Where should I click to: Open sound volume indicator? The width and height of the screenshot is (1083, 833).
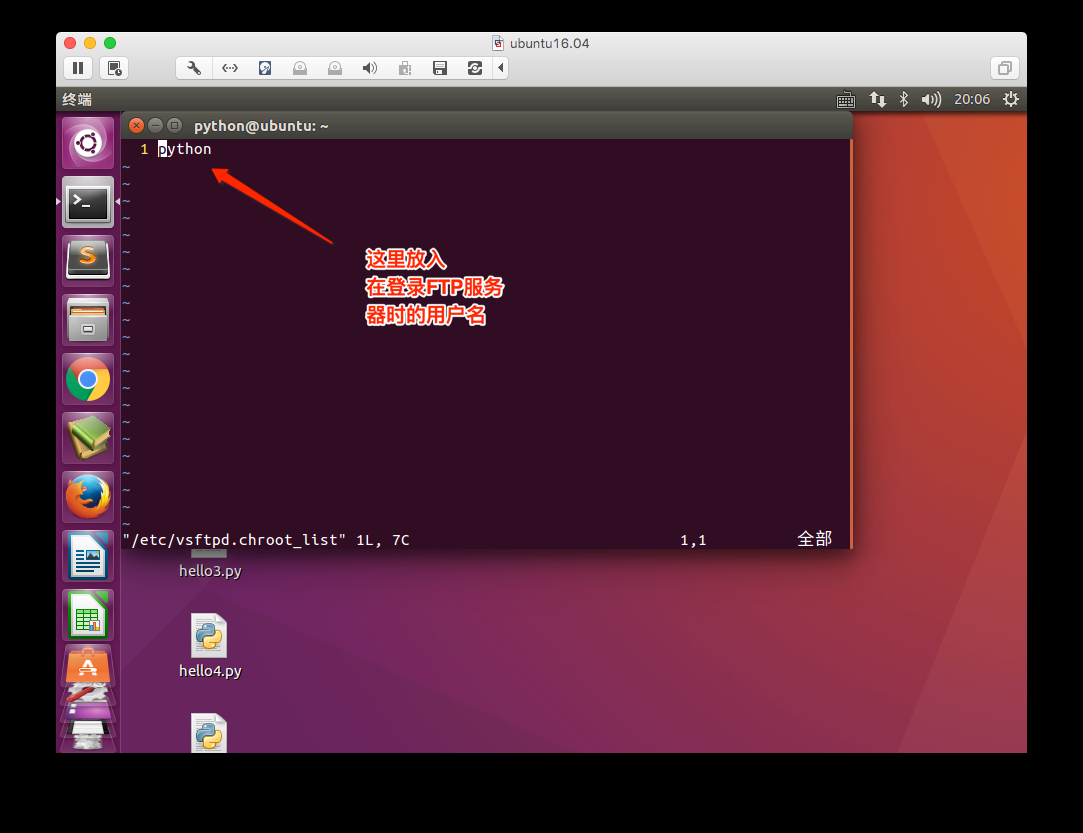931,99
